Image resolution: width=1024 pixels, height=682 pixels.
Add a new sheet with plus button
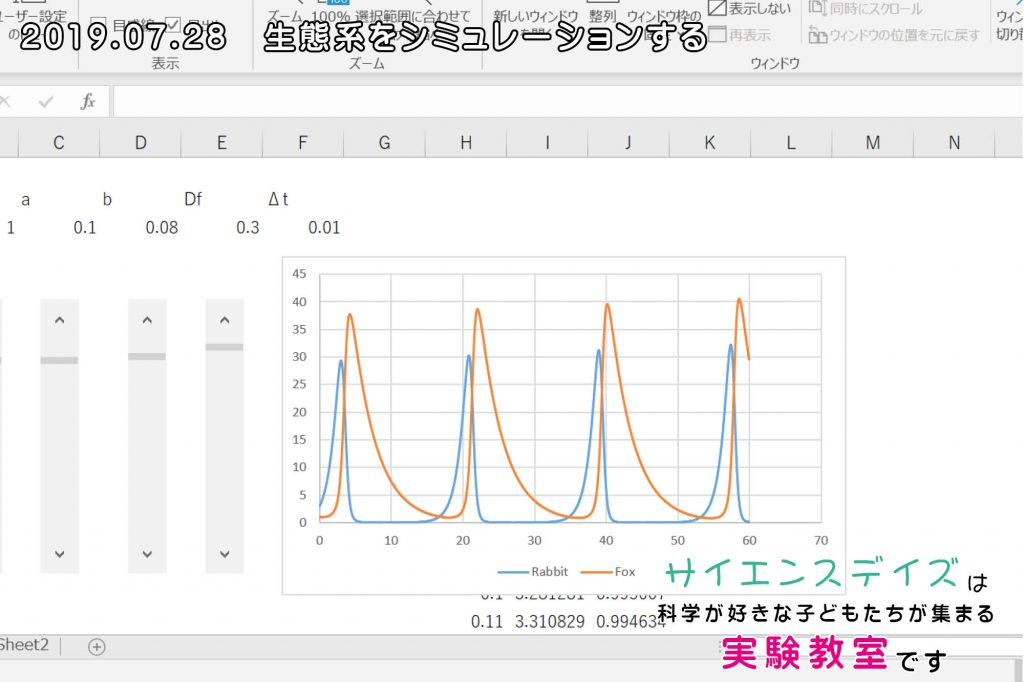click(97, 647)
